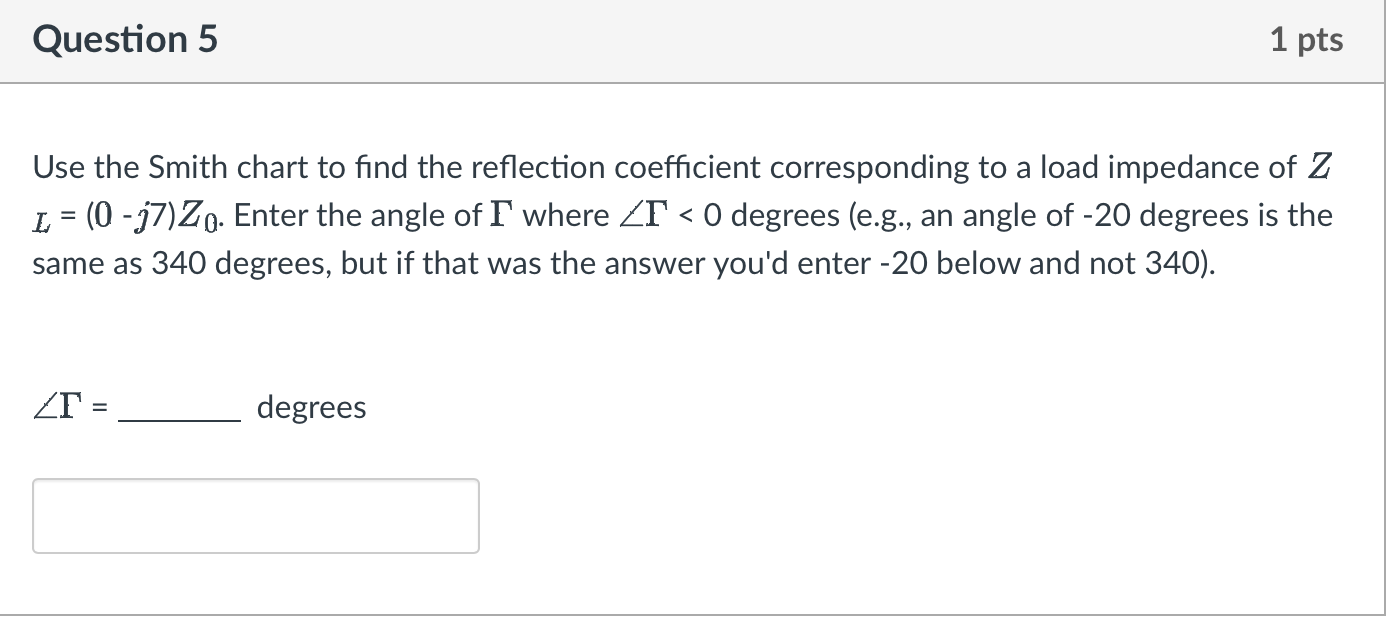
Task: Click the degrees label text
Action: 311,407
